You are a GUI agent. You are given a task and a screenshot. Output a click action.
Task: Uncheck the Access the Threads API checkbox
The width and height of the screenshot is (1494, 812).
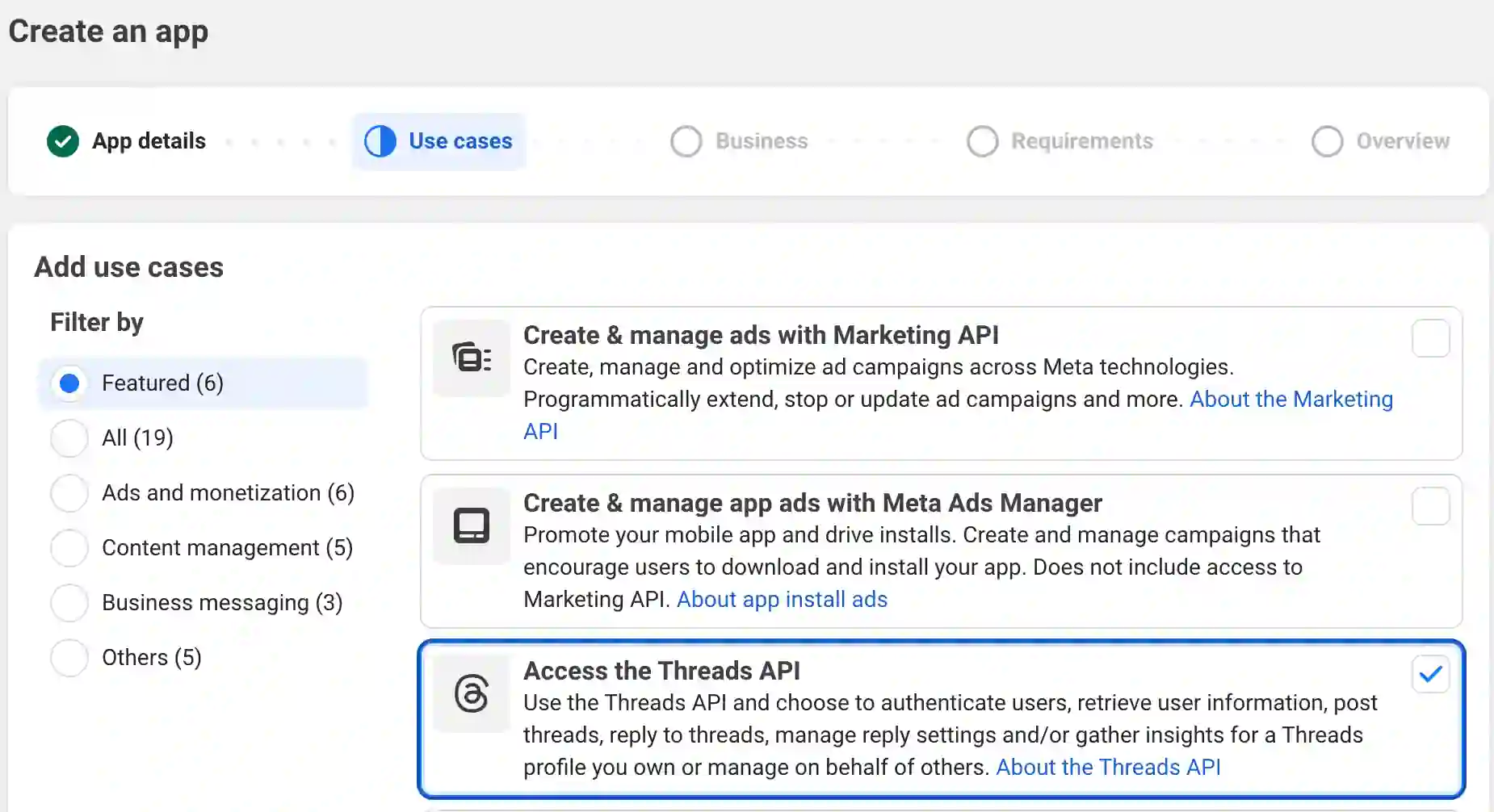pyautogui.click(x=1431, y=674)
